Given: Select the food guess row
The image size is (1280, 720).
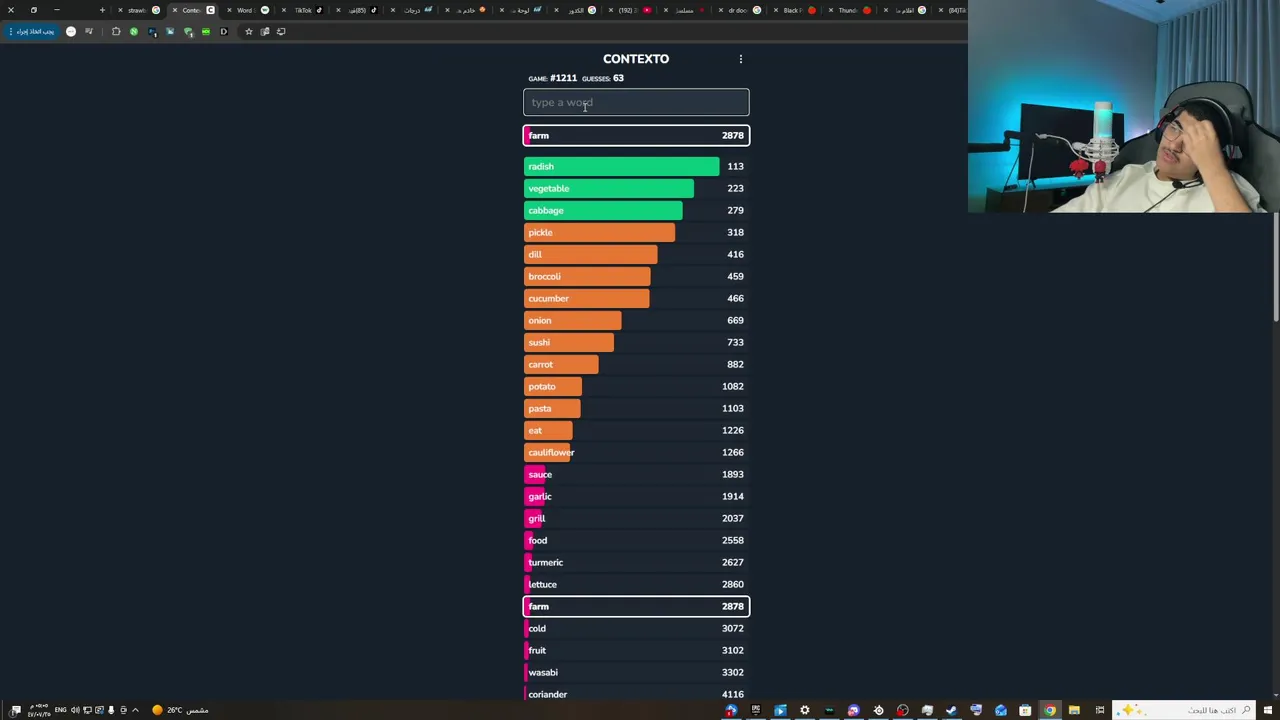Looking at the screenshot, I should (x=636, y=540).
